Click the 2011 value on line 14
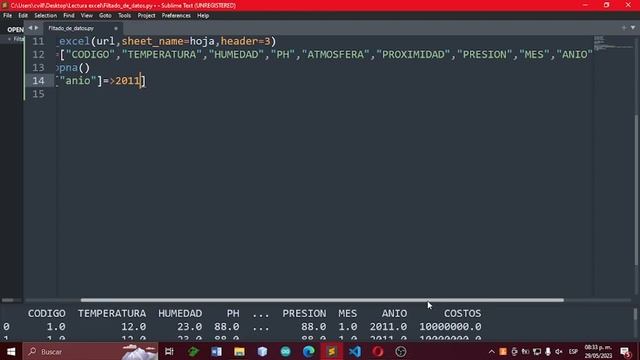The image size is (640, 360). click(x=127, y=80)
